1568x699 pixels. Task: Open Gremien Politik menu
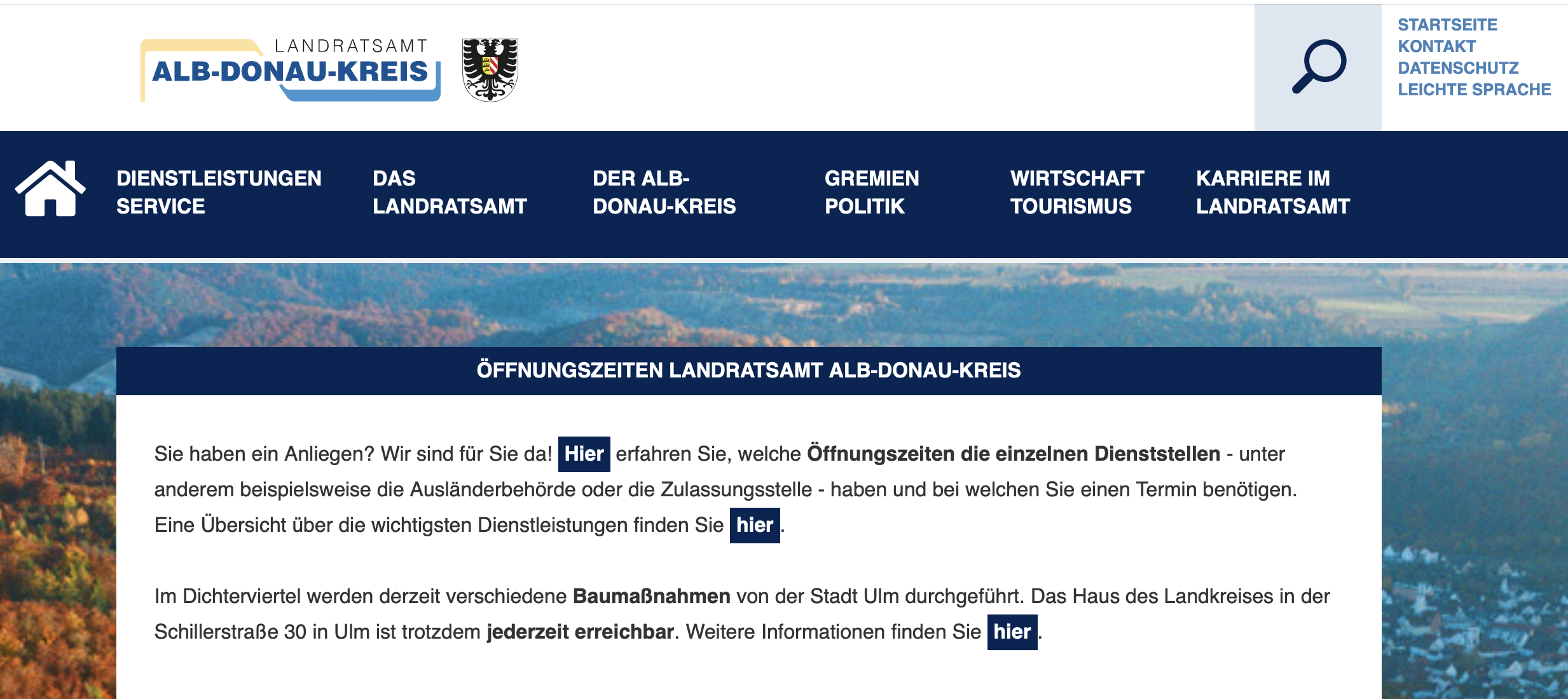click(x=872, y=192)
